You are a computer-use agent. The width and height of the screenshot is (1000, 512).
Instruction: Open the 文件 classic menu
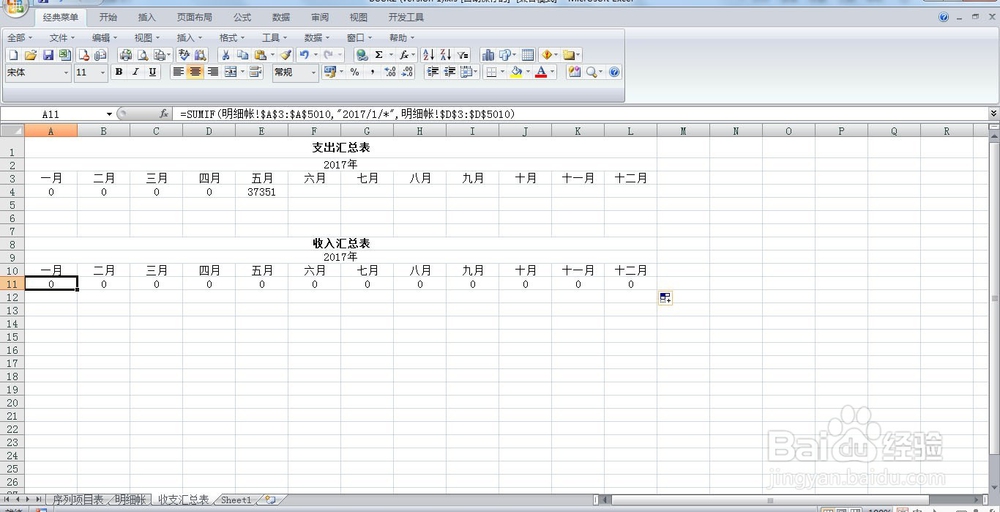[62, 38]
